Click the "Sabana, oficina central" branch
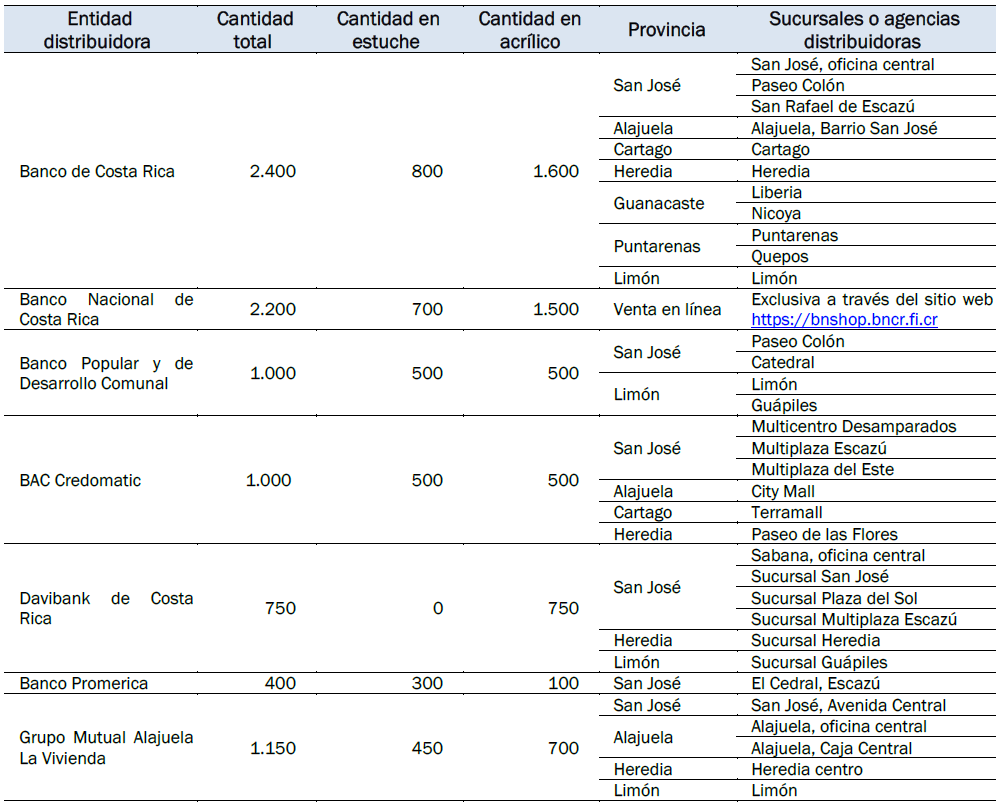Screen dimensions: 999x803 (x=838, y=556)
